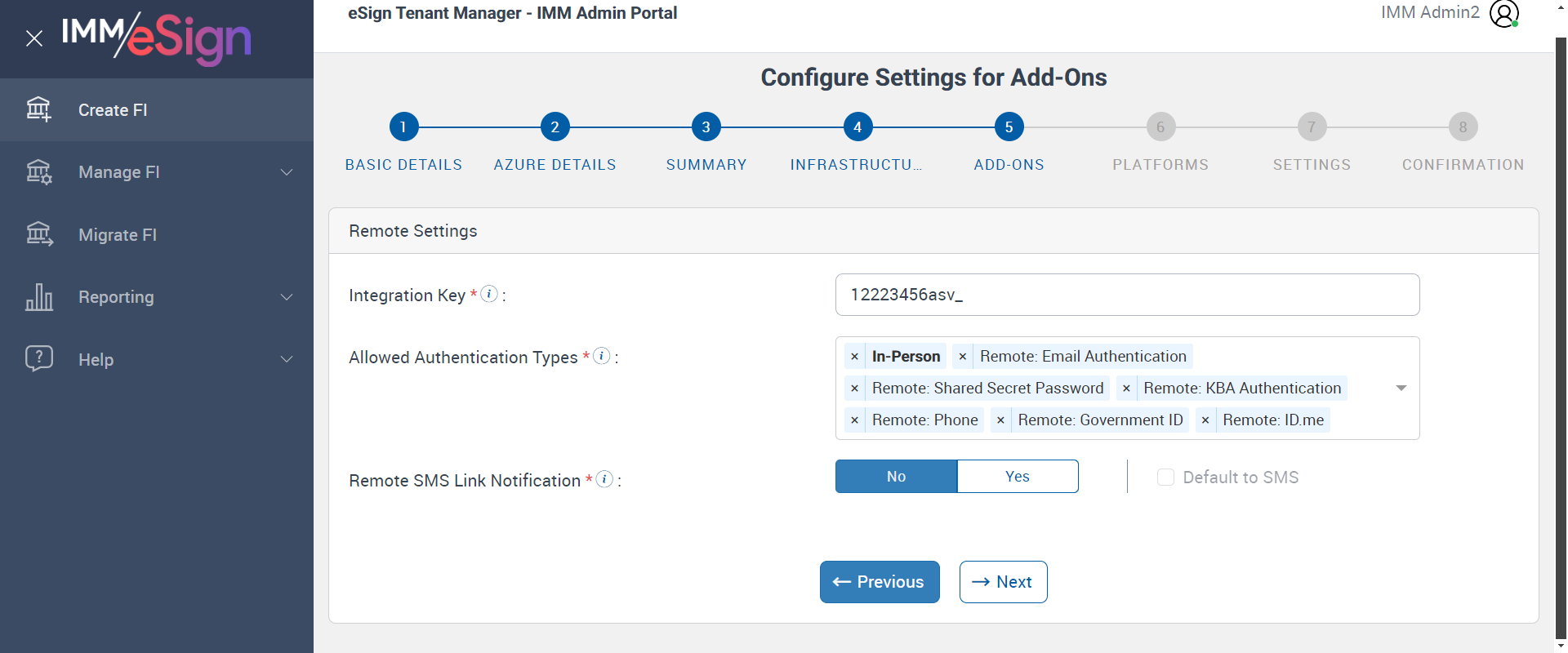Click info icon beside Integration Key
The width and height of the screenshot is (1568, 653).
(x=489, y=294)
